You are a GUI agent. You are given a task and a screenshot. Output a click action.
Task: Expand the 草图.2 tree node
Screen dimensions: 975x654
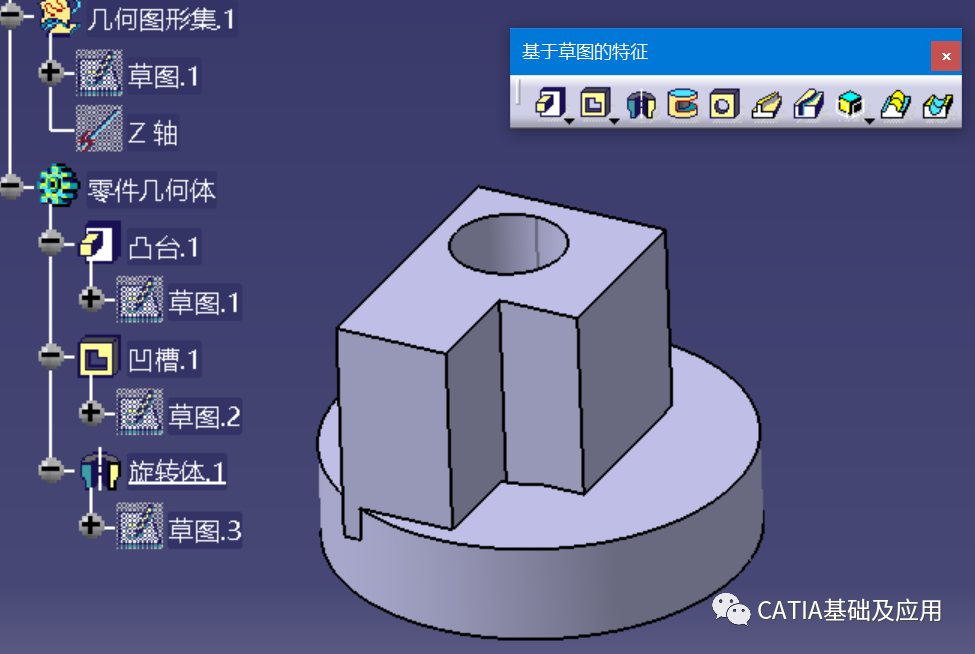[x=91, y=412]
